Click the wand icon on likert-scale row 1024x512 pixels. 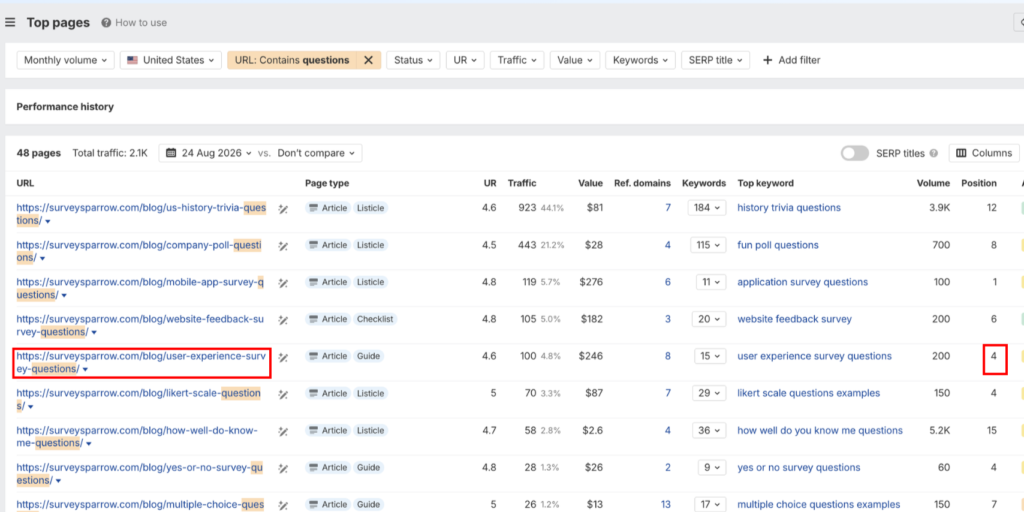283,394
